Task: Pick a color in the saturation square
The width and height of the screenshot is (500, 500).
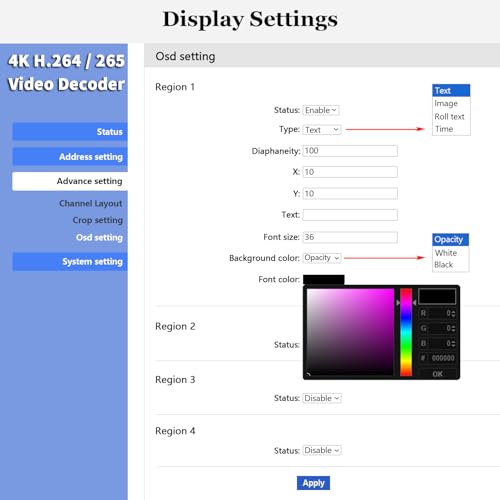Action: pos(350,332)
